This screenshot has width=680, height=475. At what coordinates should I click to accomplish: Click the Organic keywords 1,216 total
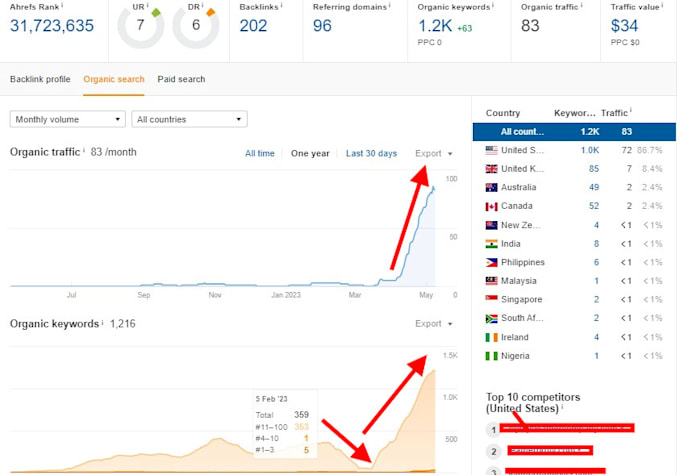coord(123,324)
